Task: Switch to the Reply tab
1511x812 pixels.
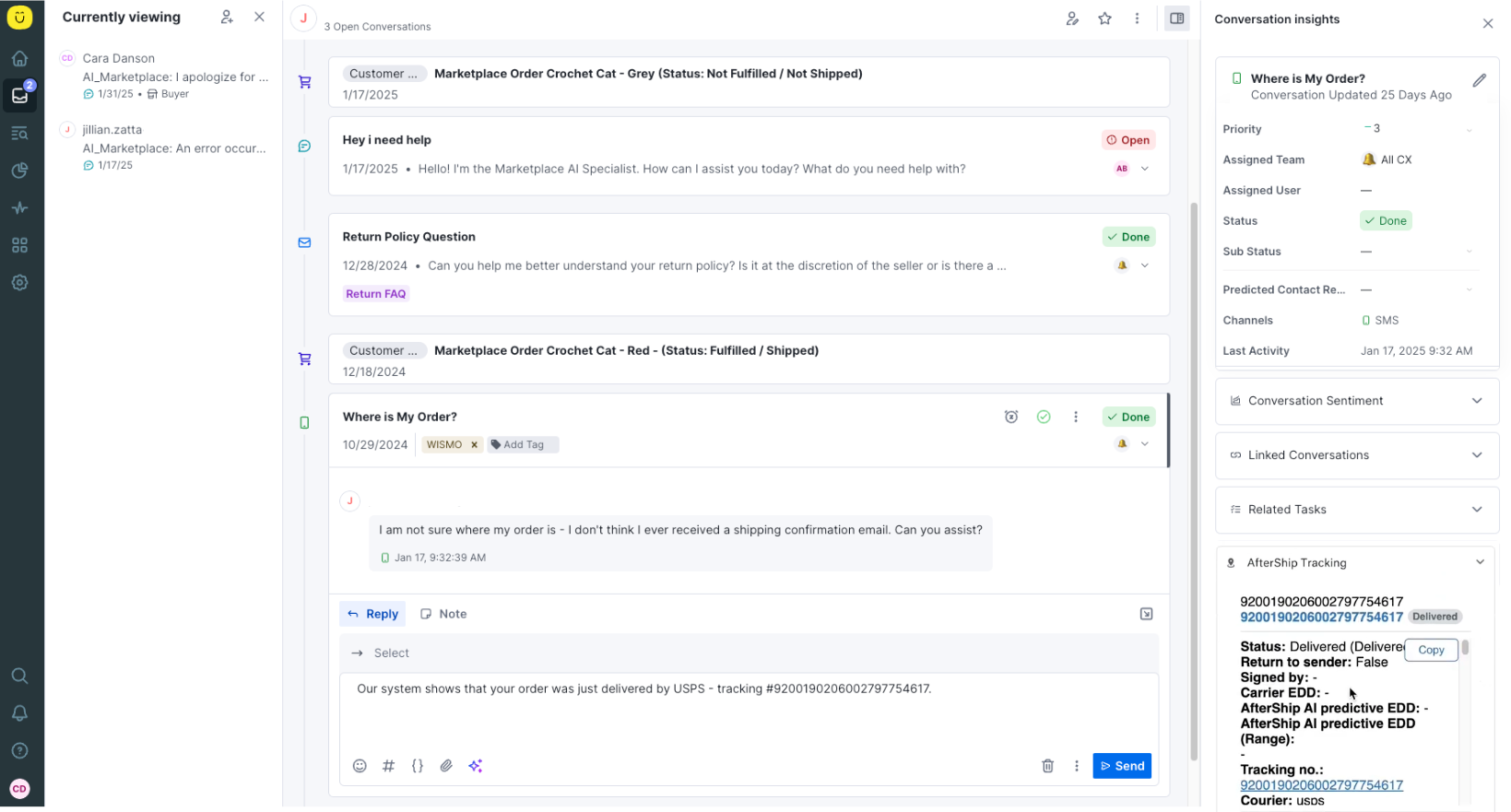Action: 373,614
